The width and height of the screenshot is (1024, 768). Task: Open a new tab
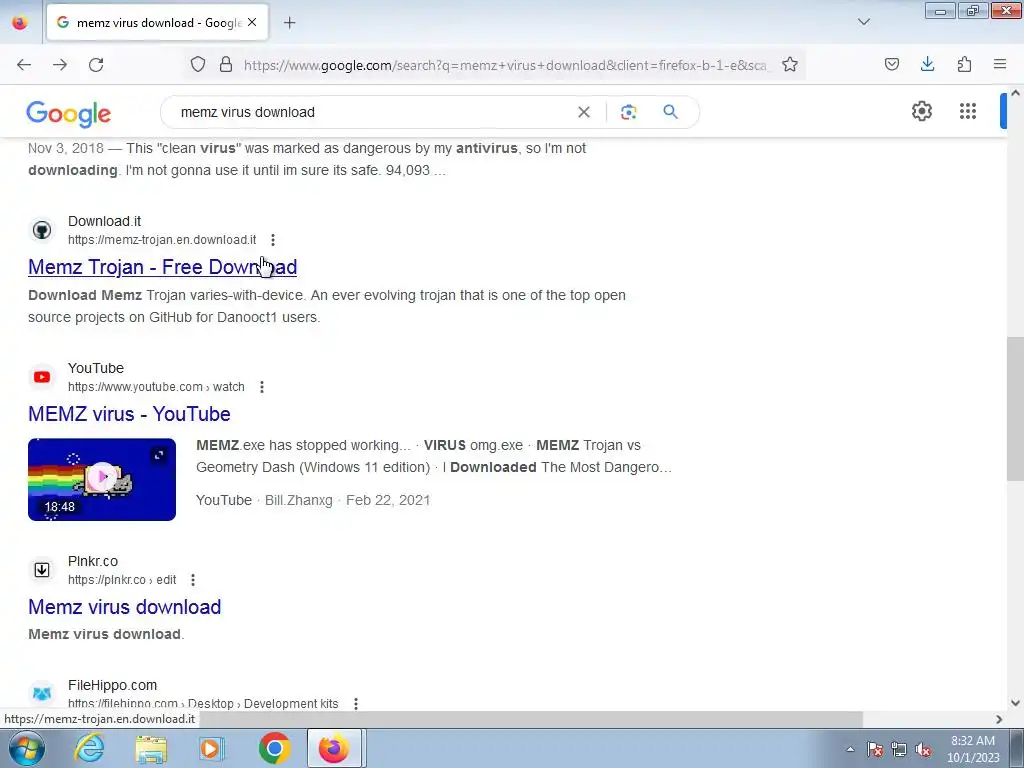[x=289, y=23]
